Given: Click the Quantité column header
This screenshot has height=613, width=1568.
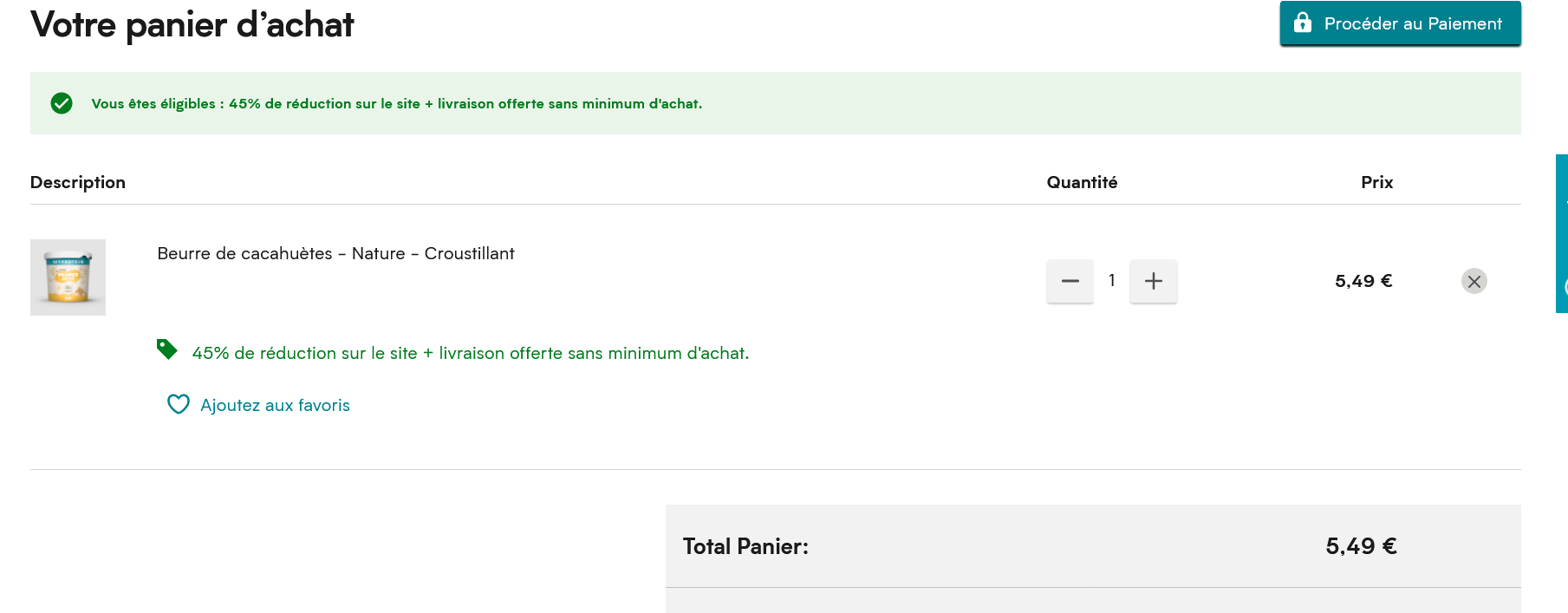Looking at the screenshot, I should [x=1082, y=182].
